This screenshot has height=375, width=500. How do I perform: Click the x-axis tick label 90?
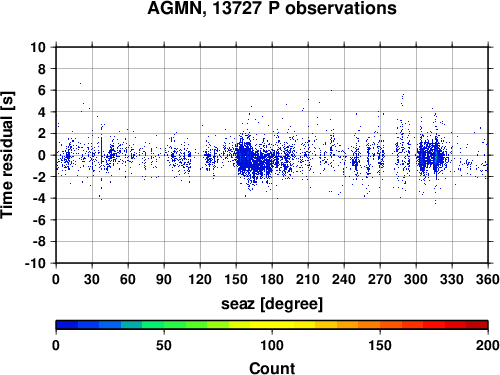point(164,279)
